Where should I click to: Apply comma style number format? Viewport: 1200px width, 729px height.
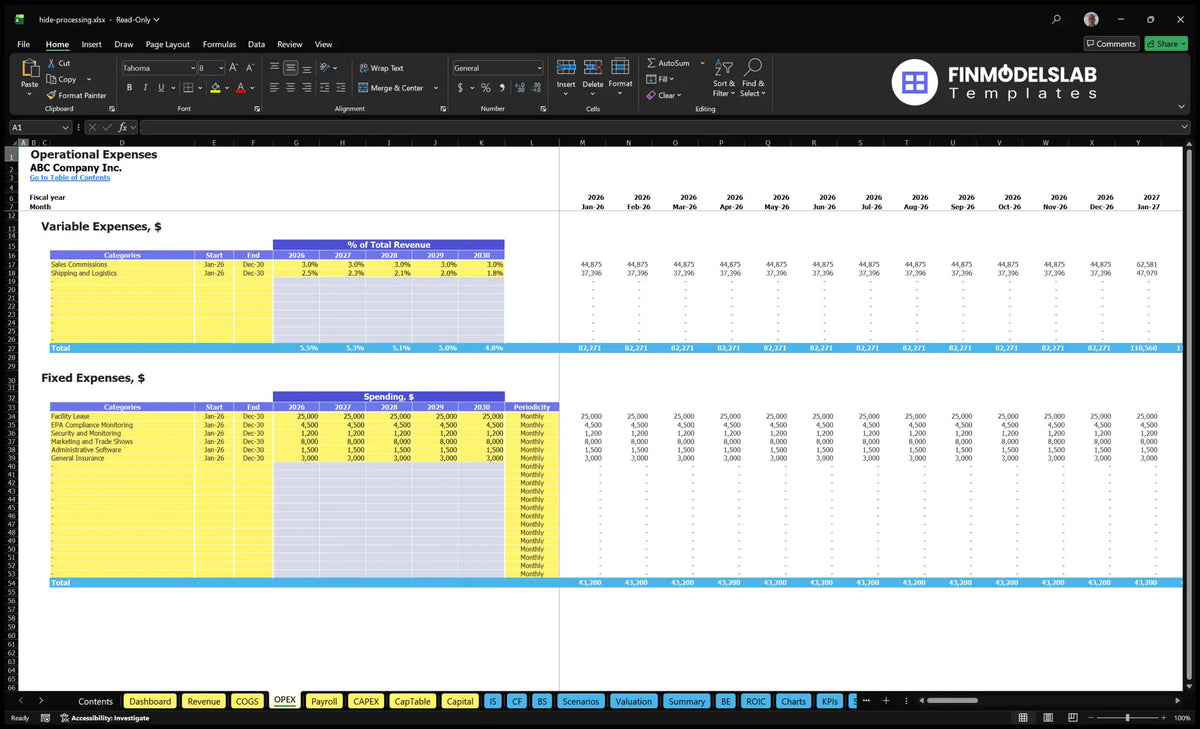502,88
